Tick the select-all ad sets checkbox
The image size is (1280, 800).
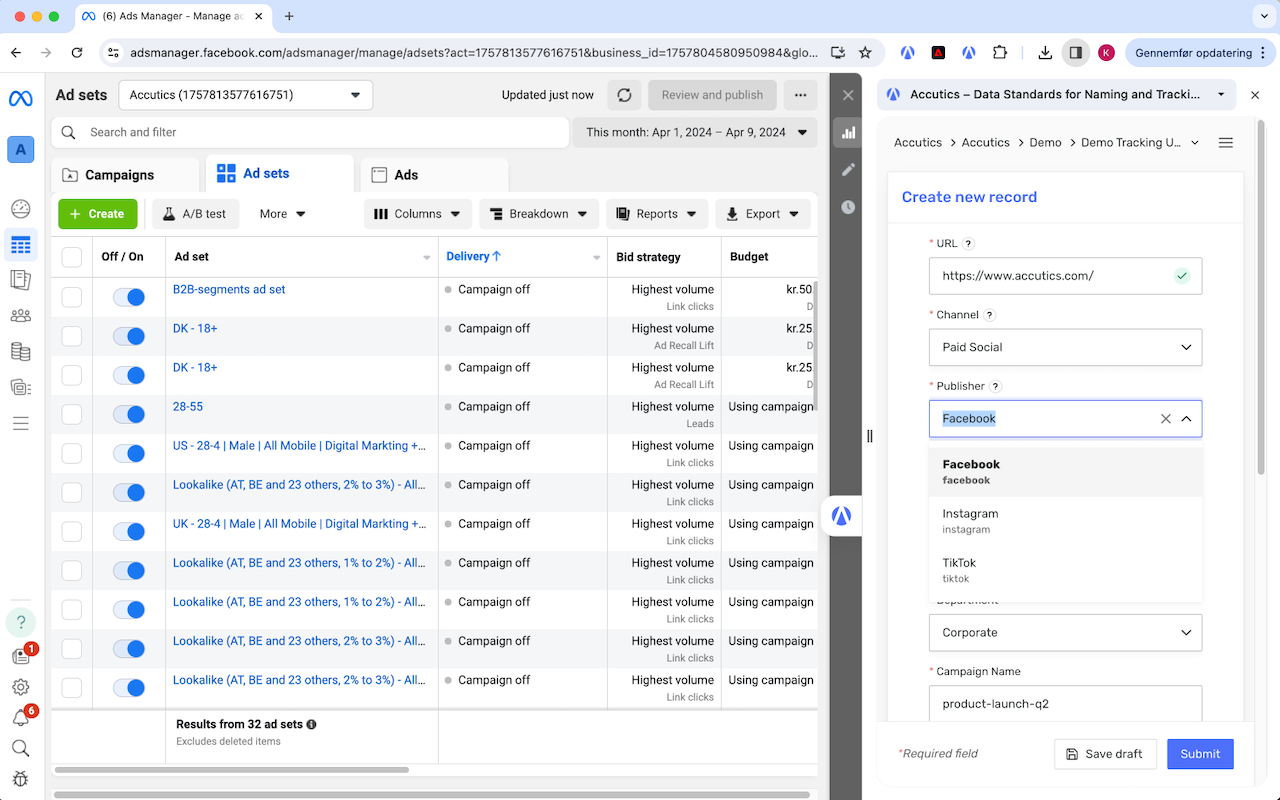click(x=72, y=257)
